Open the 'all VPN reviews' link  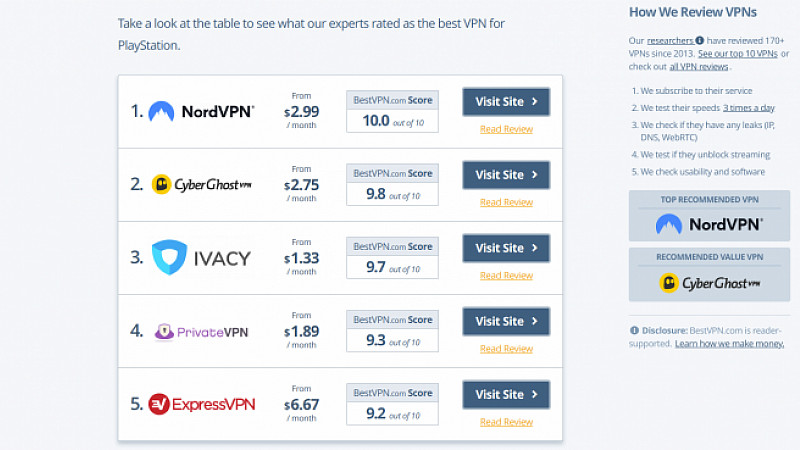[x=698, y=67]
